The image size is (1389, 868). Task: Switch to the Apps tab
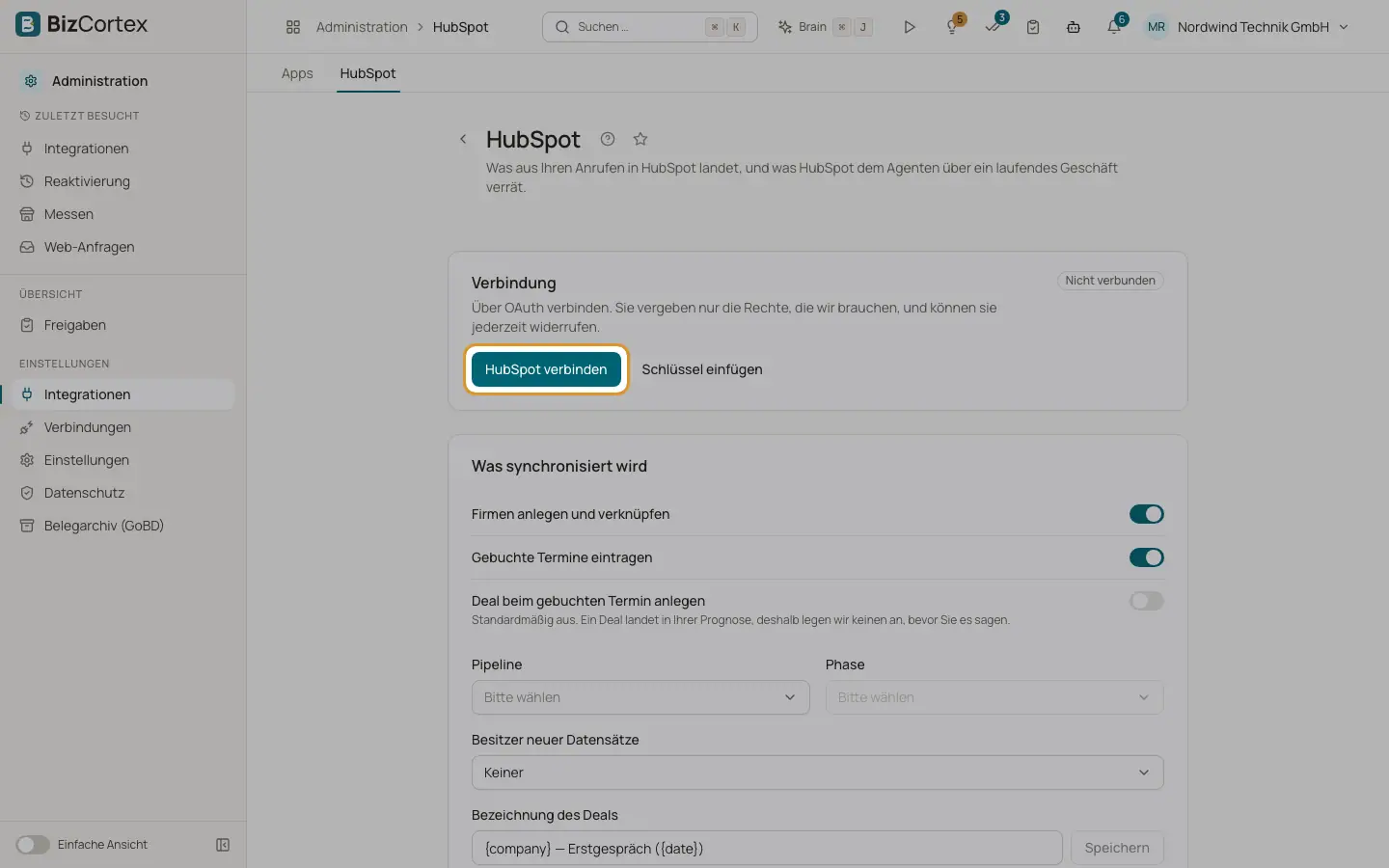(297, 73)
